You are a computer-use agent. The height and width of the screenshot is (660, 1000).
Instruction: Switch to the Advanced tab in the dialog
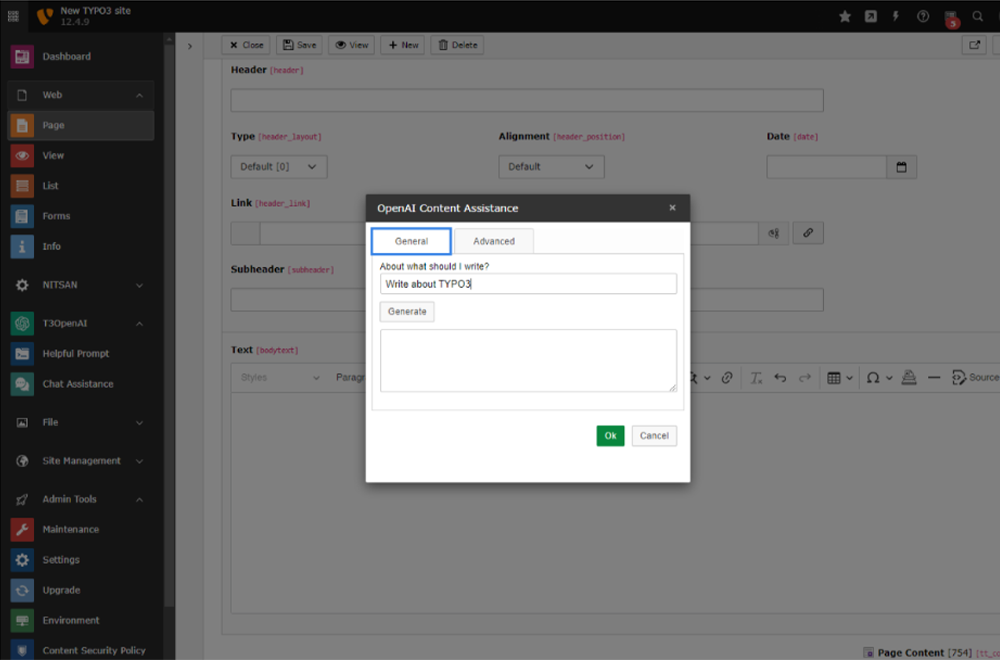point(494,241)
